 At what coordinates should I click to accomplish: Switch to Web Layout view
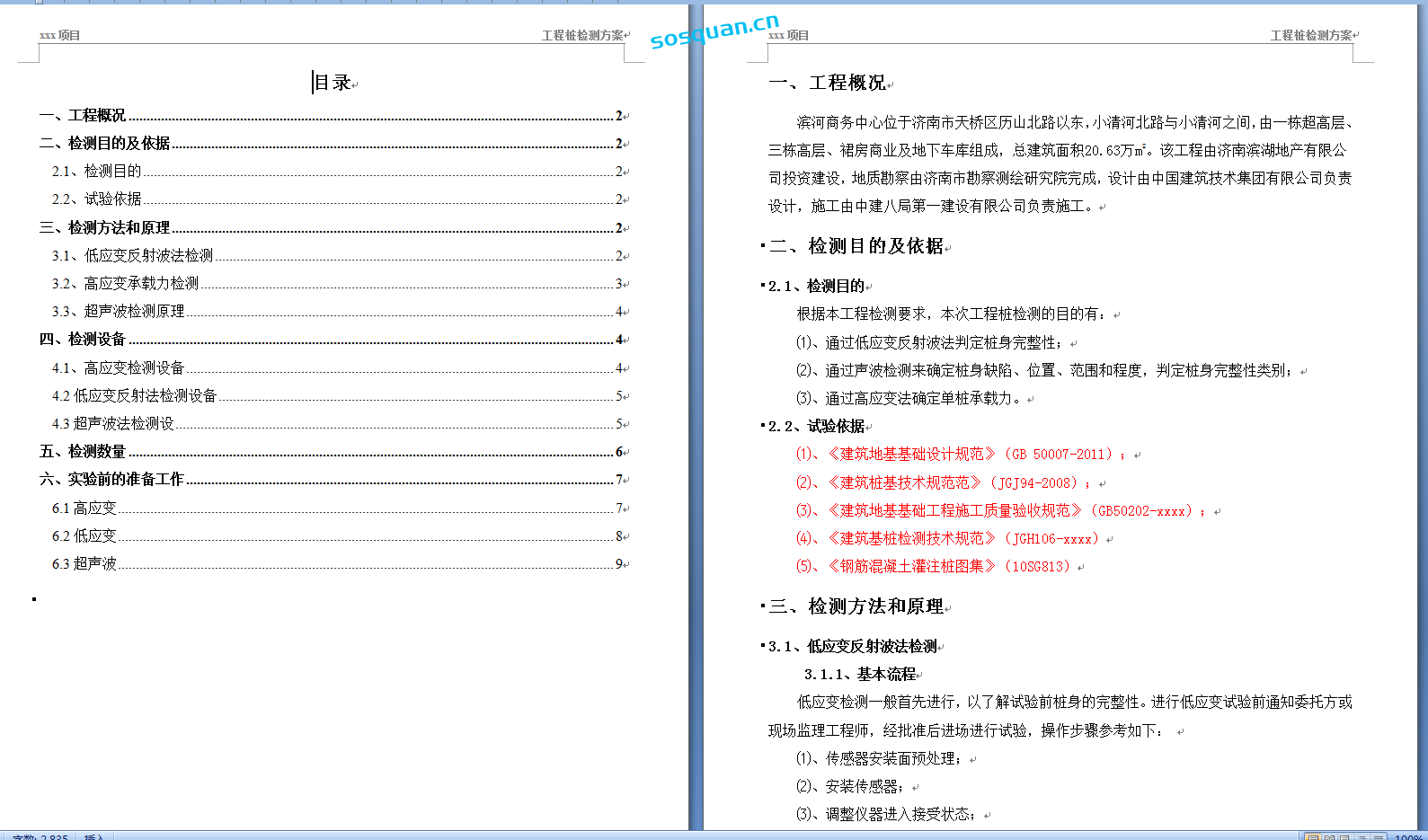(1345, 837)
